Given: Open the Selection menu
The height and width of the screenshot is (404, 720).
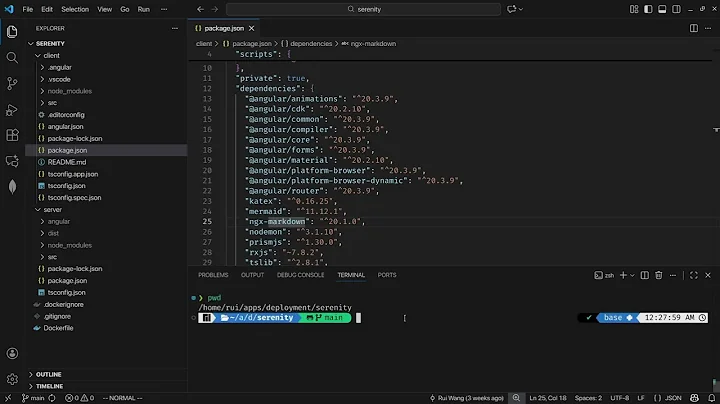Looking at the screenshot, I should (75, 9).
